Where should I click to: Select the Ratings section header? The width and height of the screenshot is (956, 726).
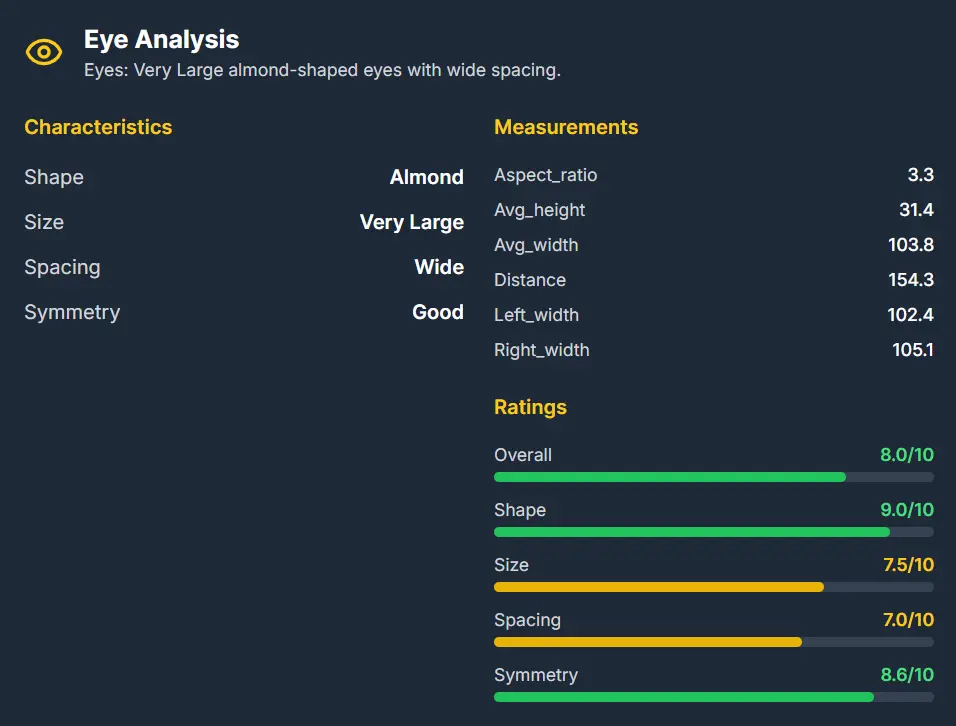(x=530, y=407)
